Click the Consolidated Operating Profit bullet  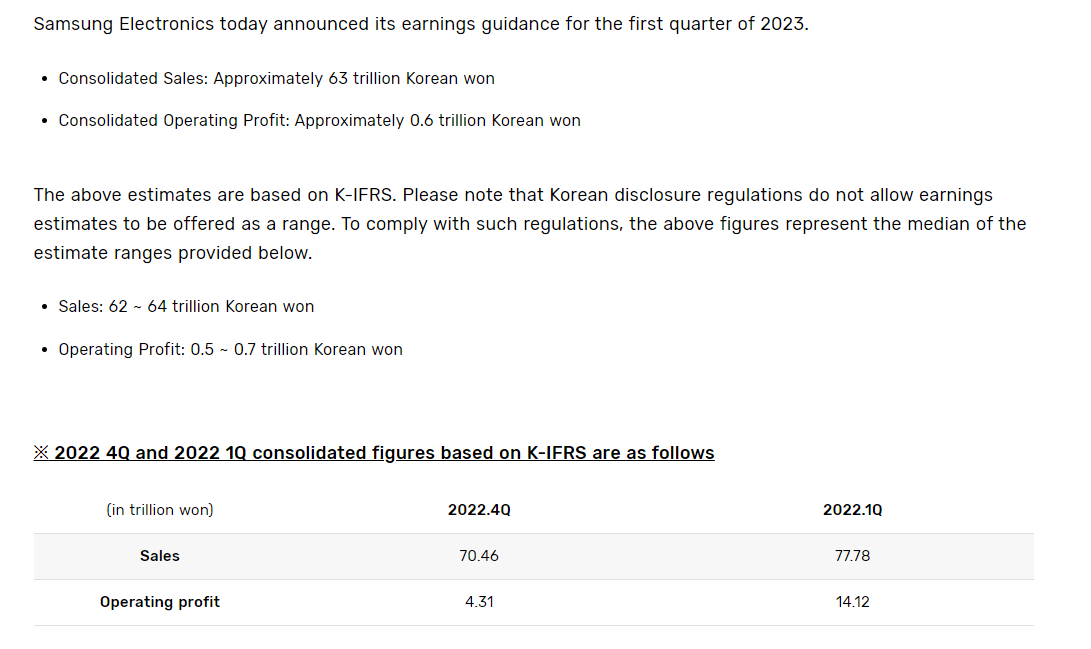point(319,120)
